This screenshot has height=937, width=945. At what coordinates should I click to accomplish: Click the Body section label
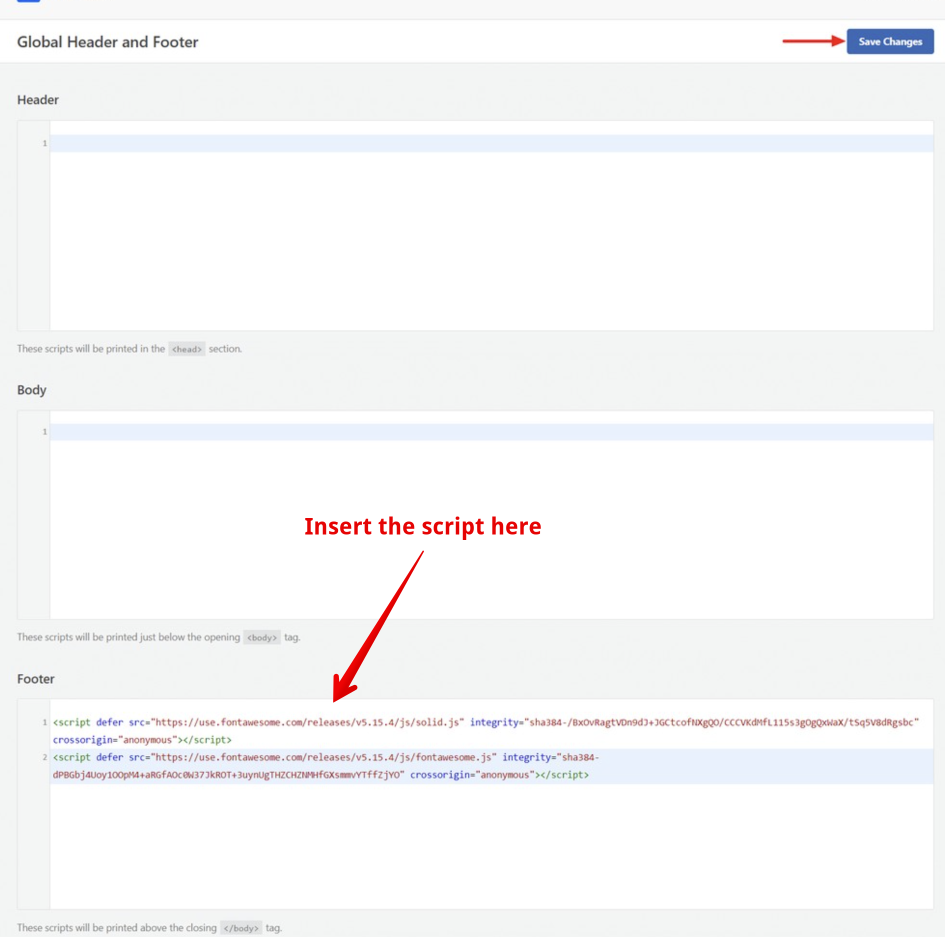click(31, 389)
